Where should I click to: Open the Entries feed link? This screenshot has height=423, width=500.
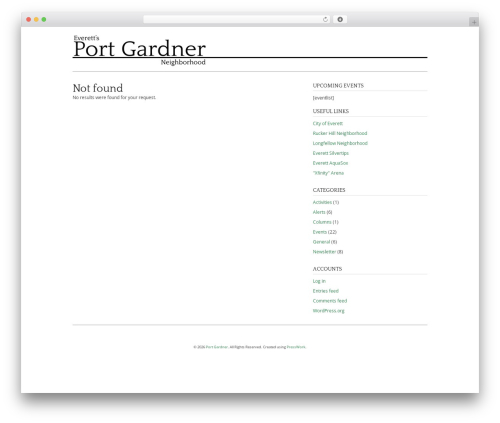pyautogui.click(x=326, y=291)
